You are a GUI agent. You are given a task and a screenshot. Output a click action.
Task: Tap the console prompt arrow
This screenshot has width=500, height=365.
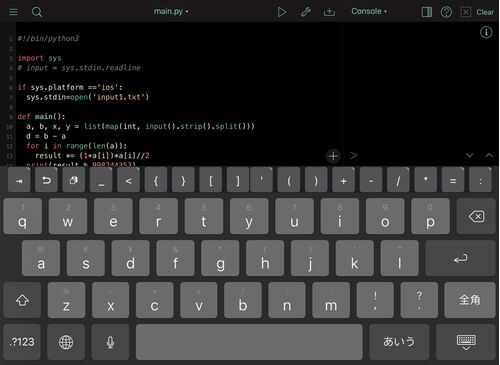point(354,156)
